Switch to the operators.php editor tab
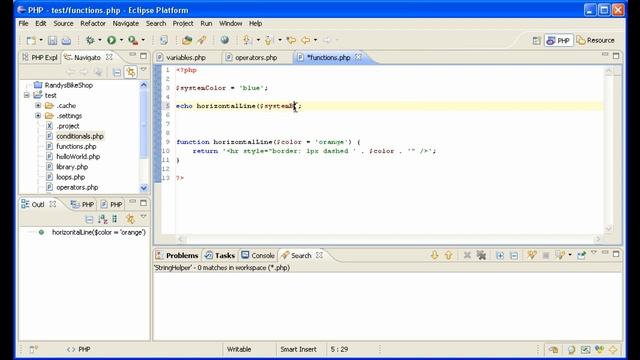 [x=256, y=58]
